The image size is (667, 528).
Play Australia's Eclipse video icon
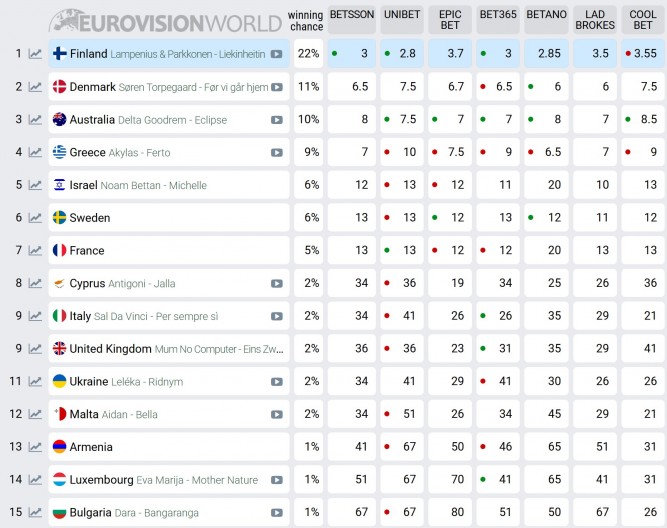click(276, 120)
